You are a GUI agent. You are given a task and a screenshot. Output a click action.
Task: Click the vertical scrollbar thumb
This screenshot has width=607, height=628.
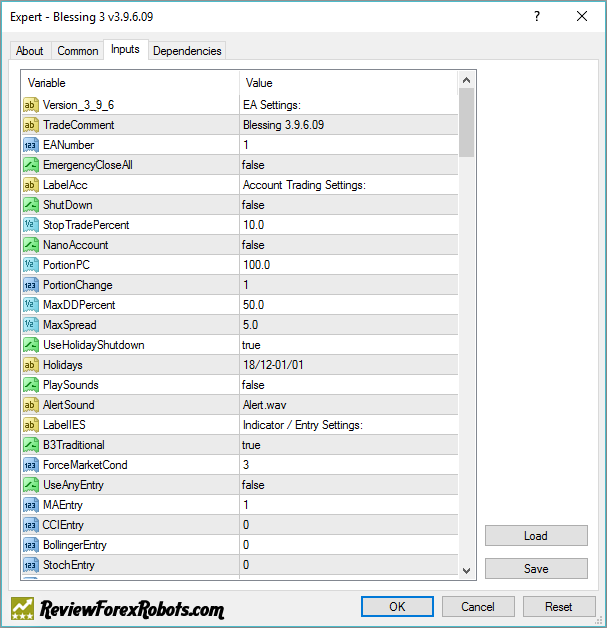[466, 123]
